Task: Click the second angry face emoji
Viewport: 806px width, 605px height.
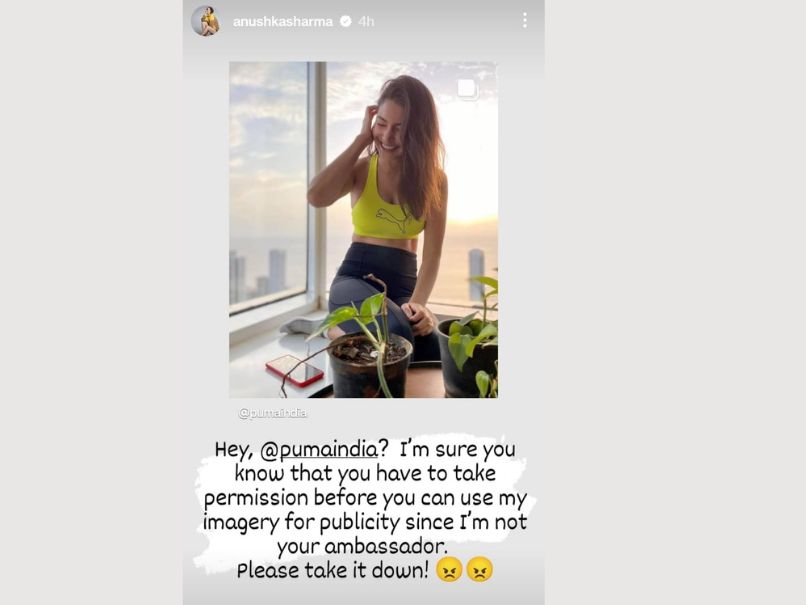Action: point(480,570)
